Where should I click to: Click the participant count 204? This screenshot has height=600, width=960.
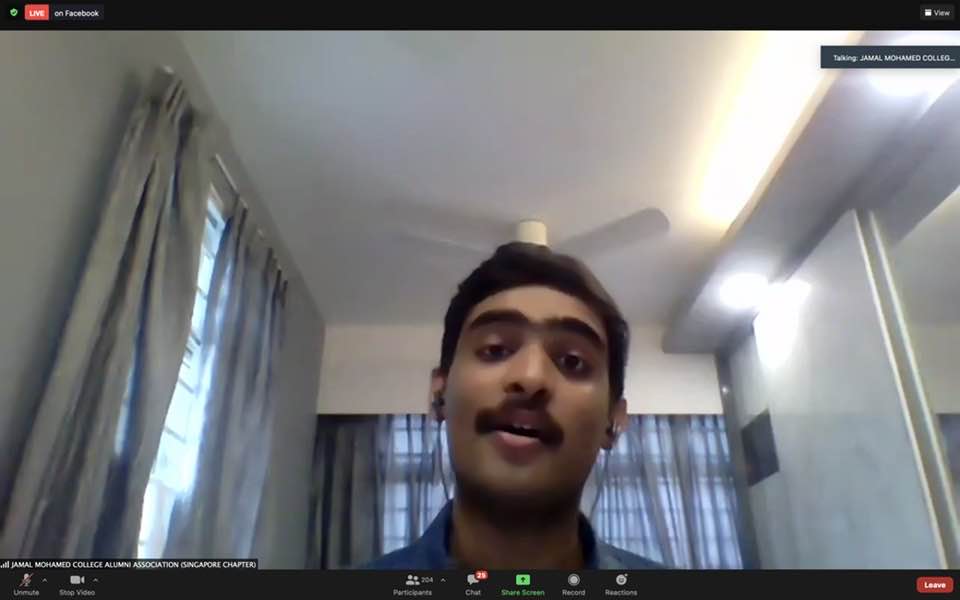pos(427,580)
